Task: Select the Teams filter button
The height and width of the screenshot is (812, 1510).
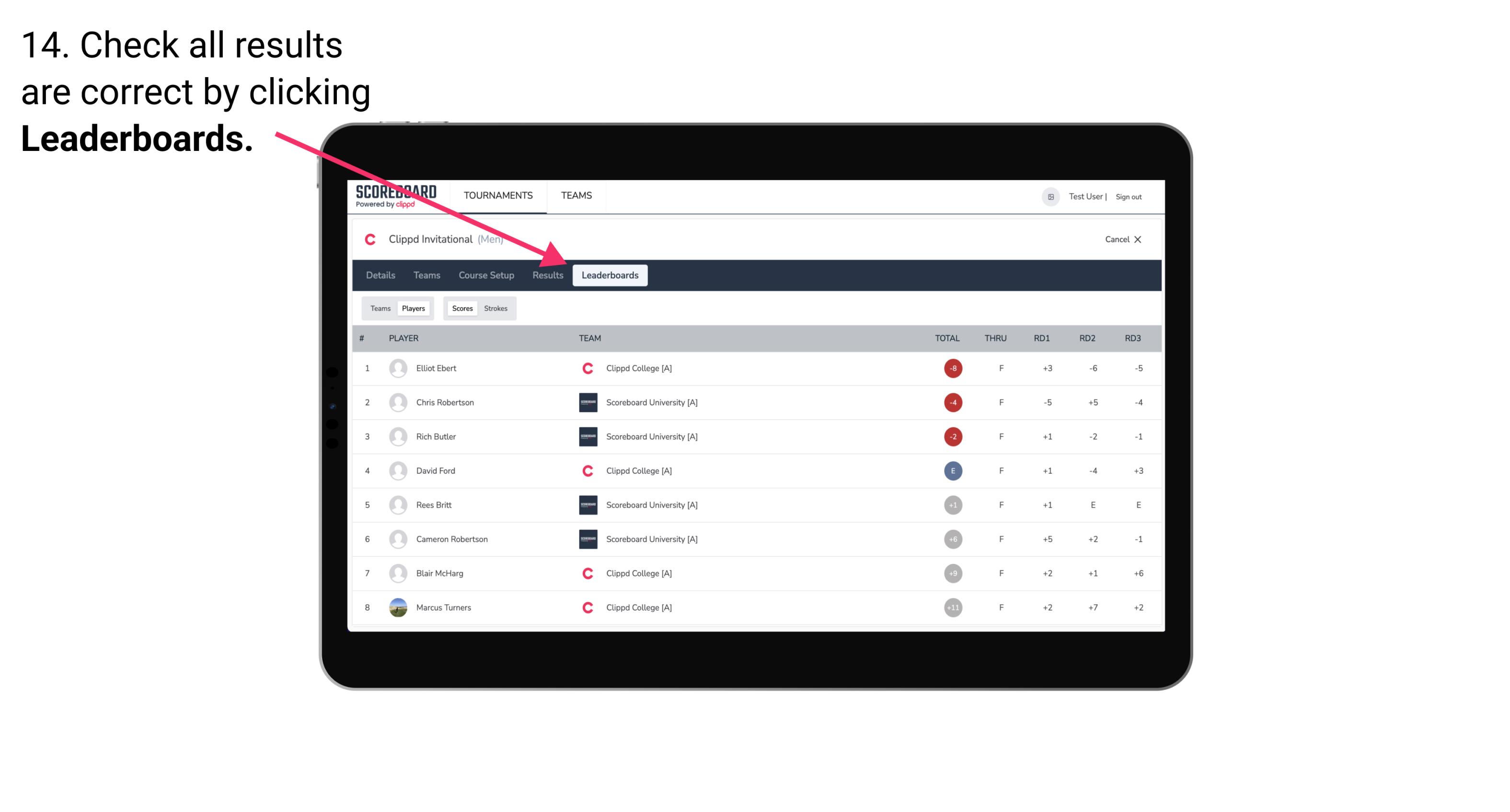Action: [x=379, y=308]
